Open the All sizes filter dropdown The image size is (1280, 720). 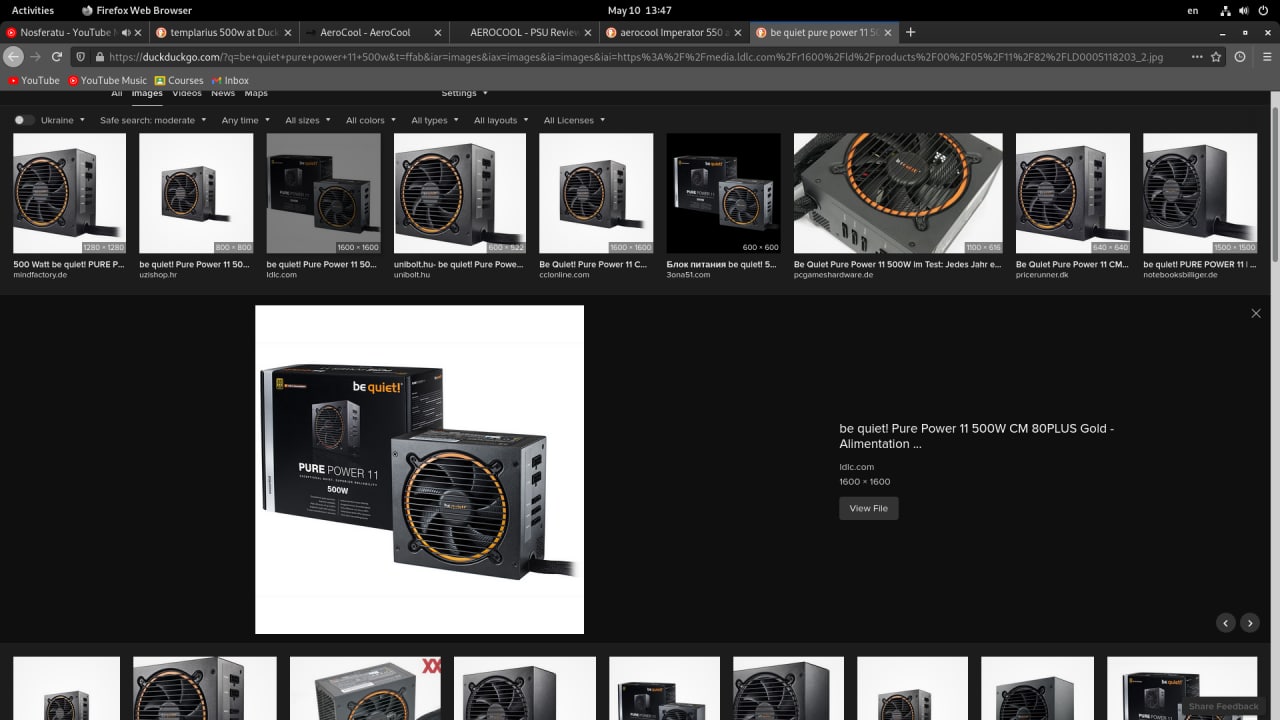309,120
